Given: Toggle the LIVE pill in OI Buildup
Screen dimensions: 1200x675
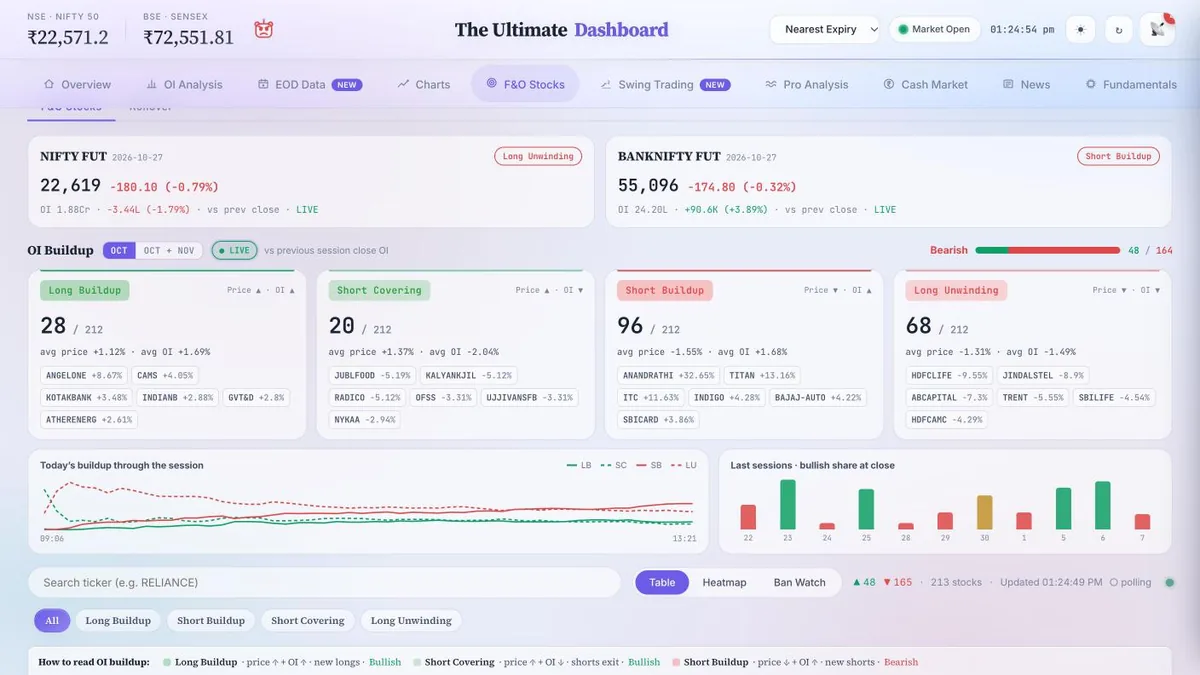Looking at the screenshot, I should tap(234, 250).
